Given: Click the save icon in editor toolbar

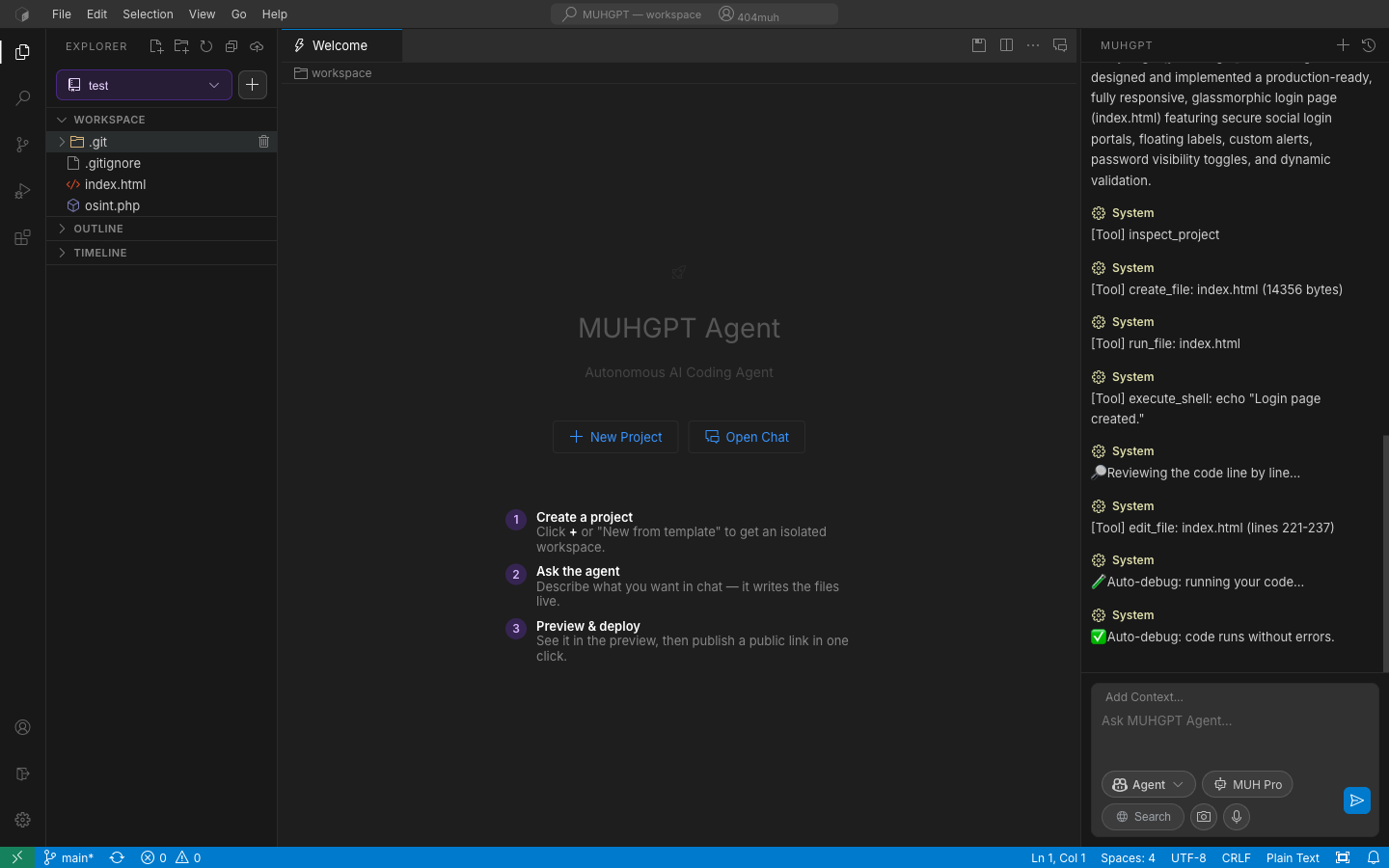Looking at the screenshot, I should click(979, 45).
